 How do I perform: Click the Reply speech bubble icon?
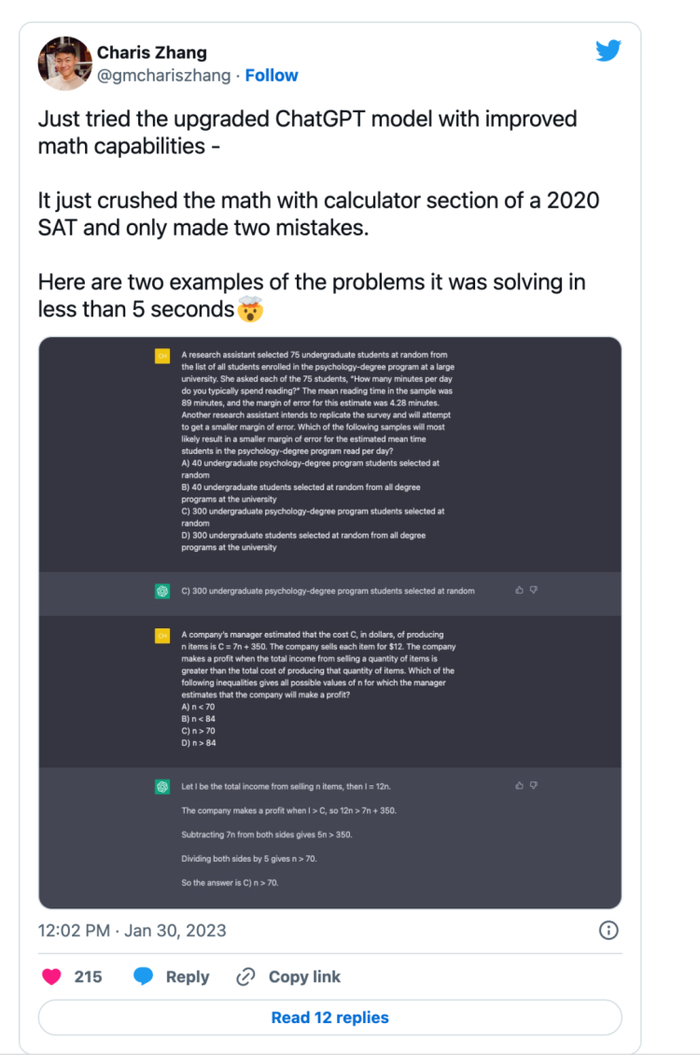coord(143,977)
